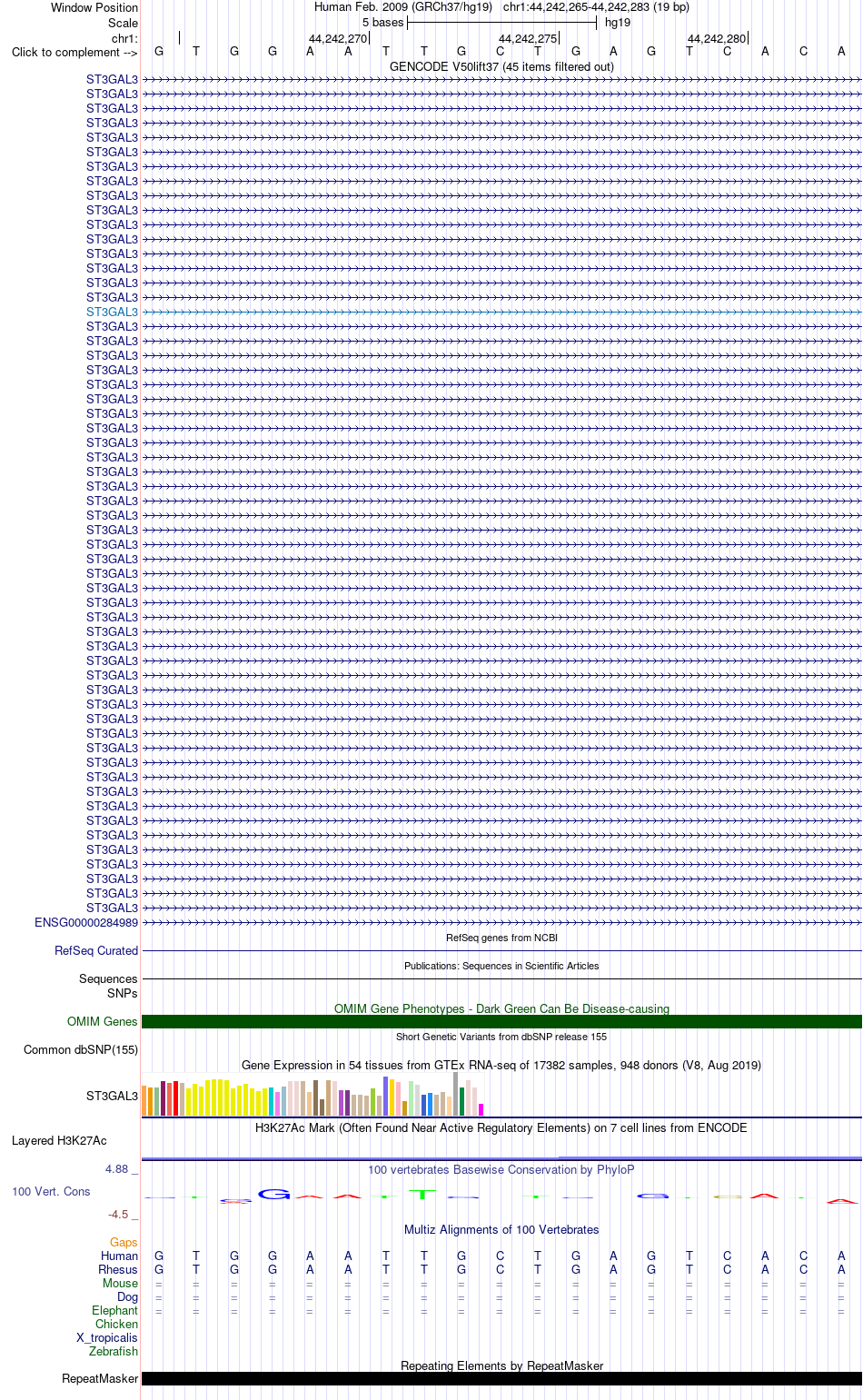Click the dark green OMIM Genes bar
863x1400 pixels.
tap(501, 1022)
